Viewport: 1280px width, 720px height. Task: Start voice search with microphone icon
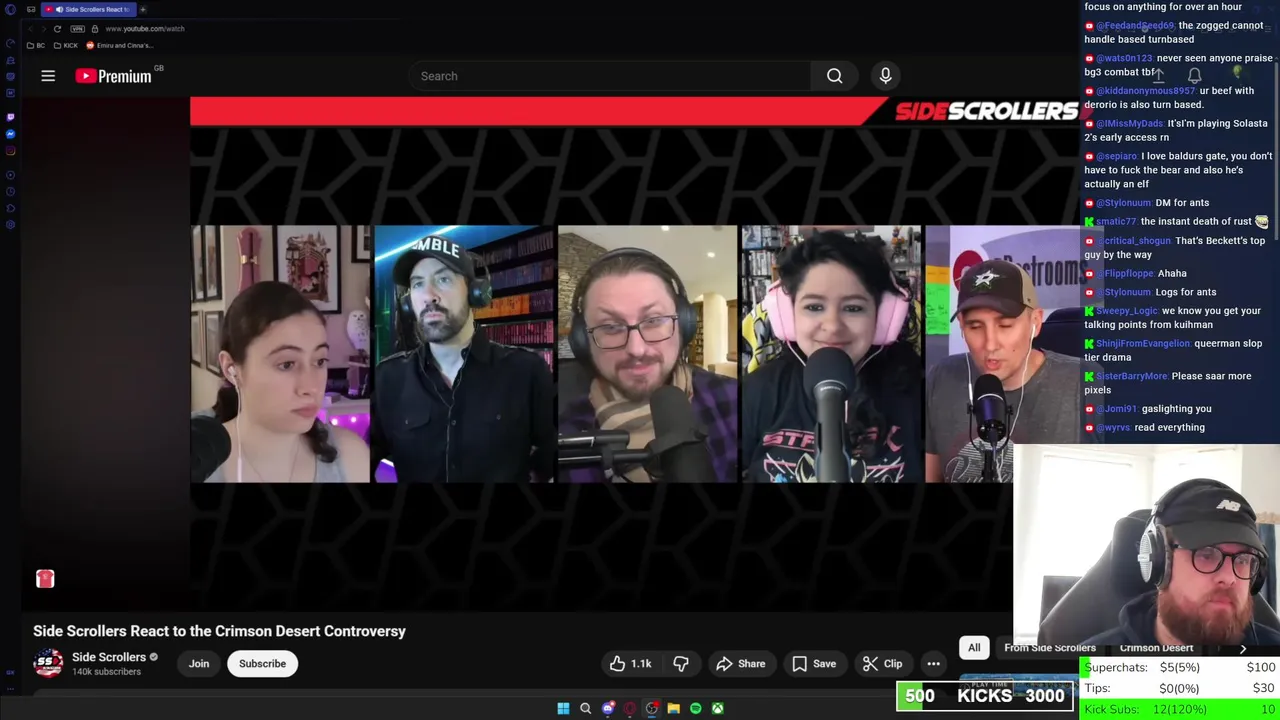885,76
